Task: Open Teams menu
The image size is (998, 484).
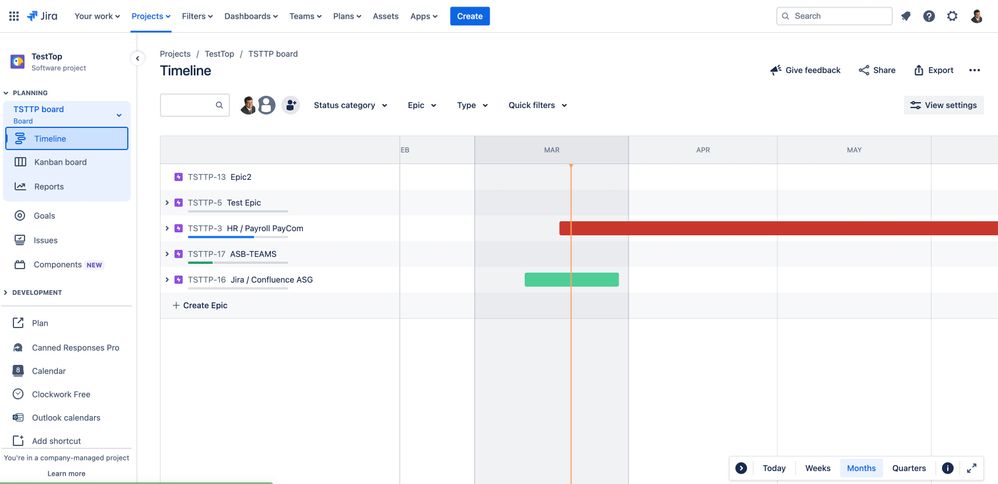Action: (306, 16)
